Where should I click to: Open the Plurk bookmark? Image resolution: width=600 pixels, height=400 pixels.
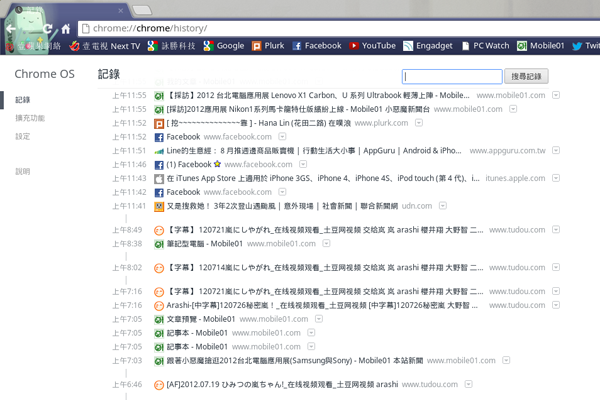pos(268,46)
